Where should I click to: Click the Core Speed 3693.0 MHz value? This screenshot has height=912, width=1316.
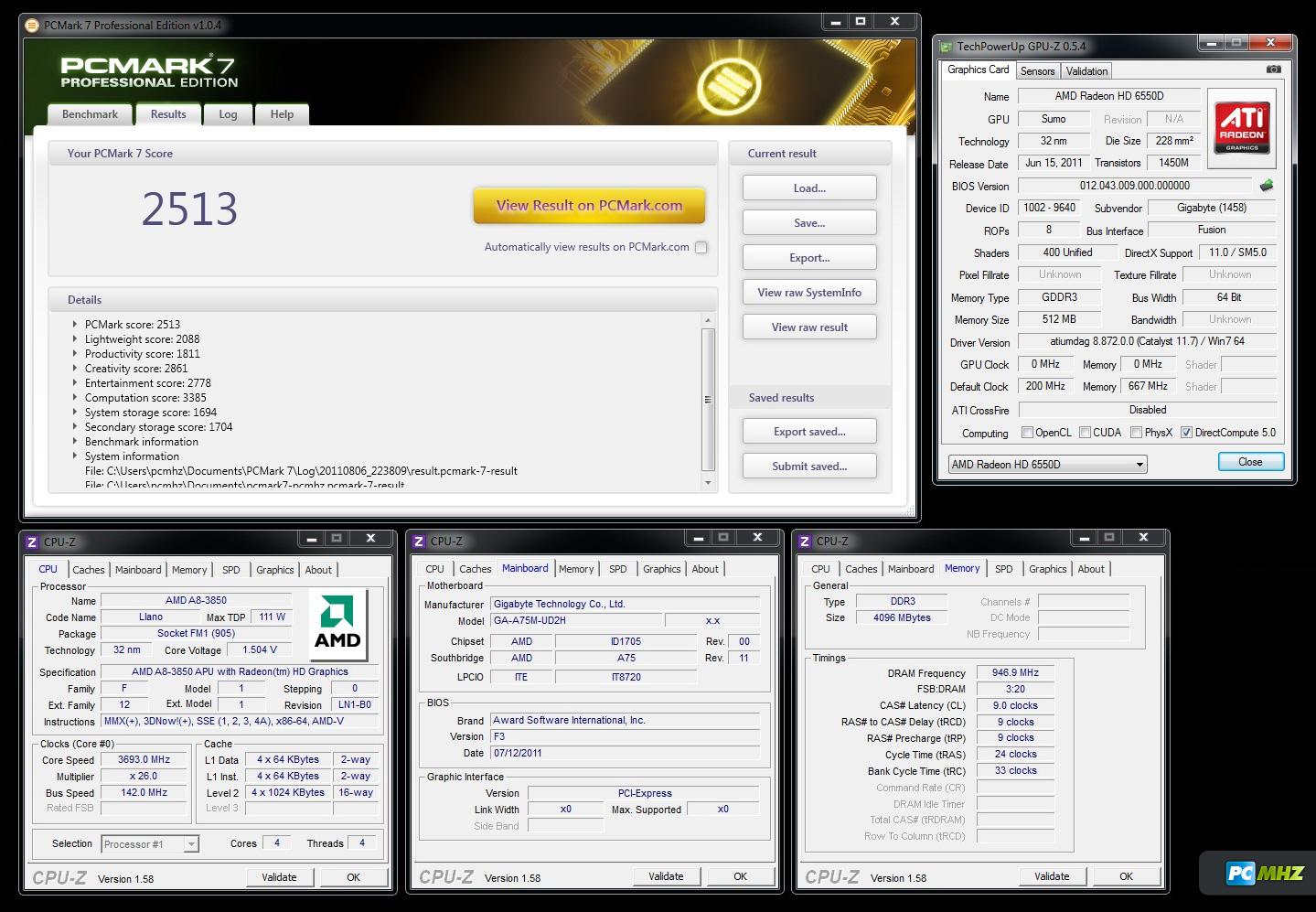pyautogui.click(x=144, y=759)
